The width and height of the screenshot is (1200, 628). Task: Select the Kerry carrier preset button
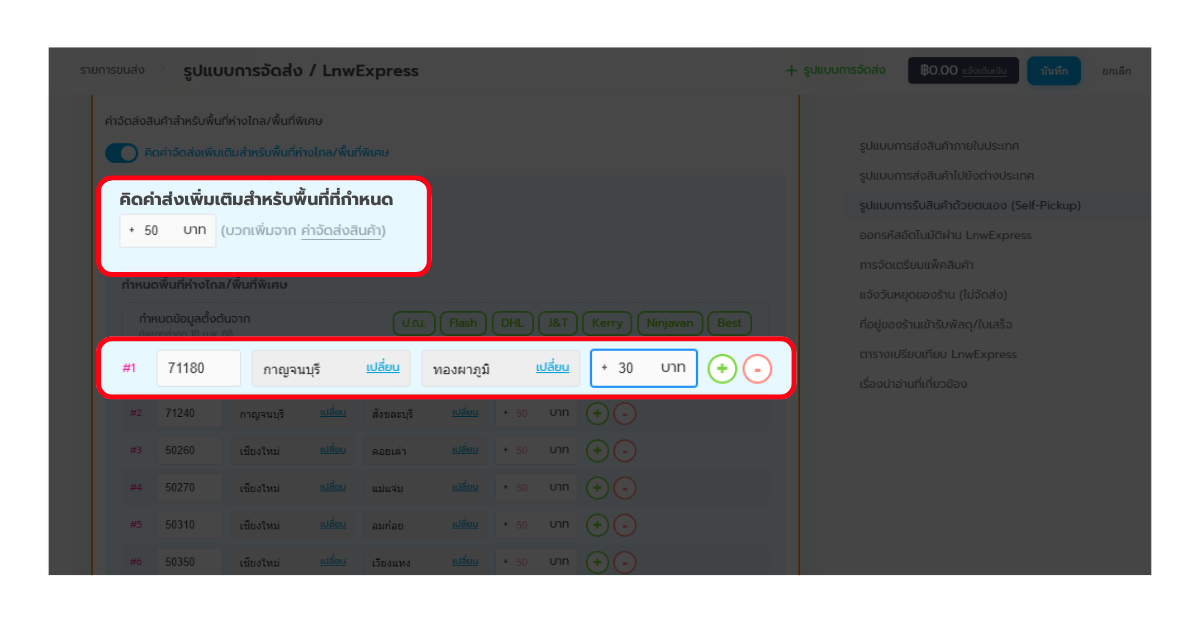click(607, 323)
